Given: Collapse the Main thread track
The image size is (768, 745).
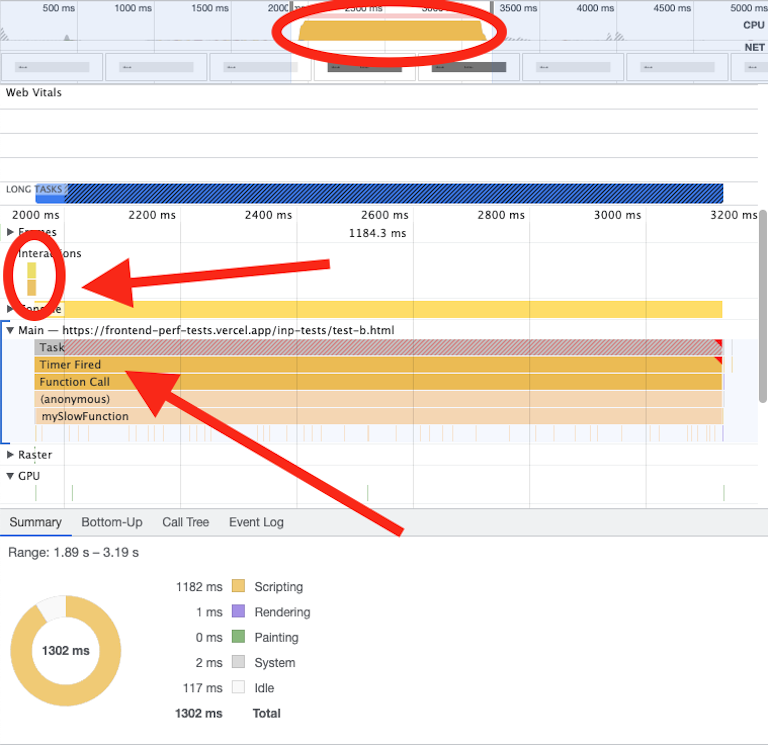Looking at the screenshot, I should pyautogui.click(x=11, y=330).
